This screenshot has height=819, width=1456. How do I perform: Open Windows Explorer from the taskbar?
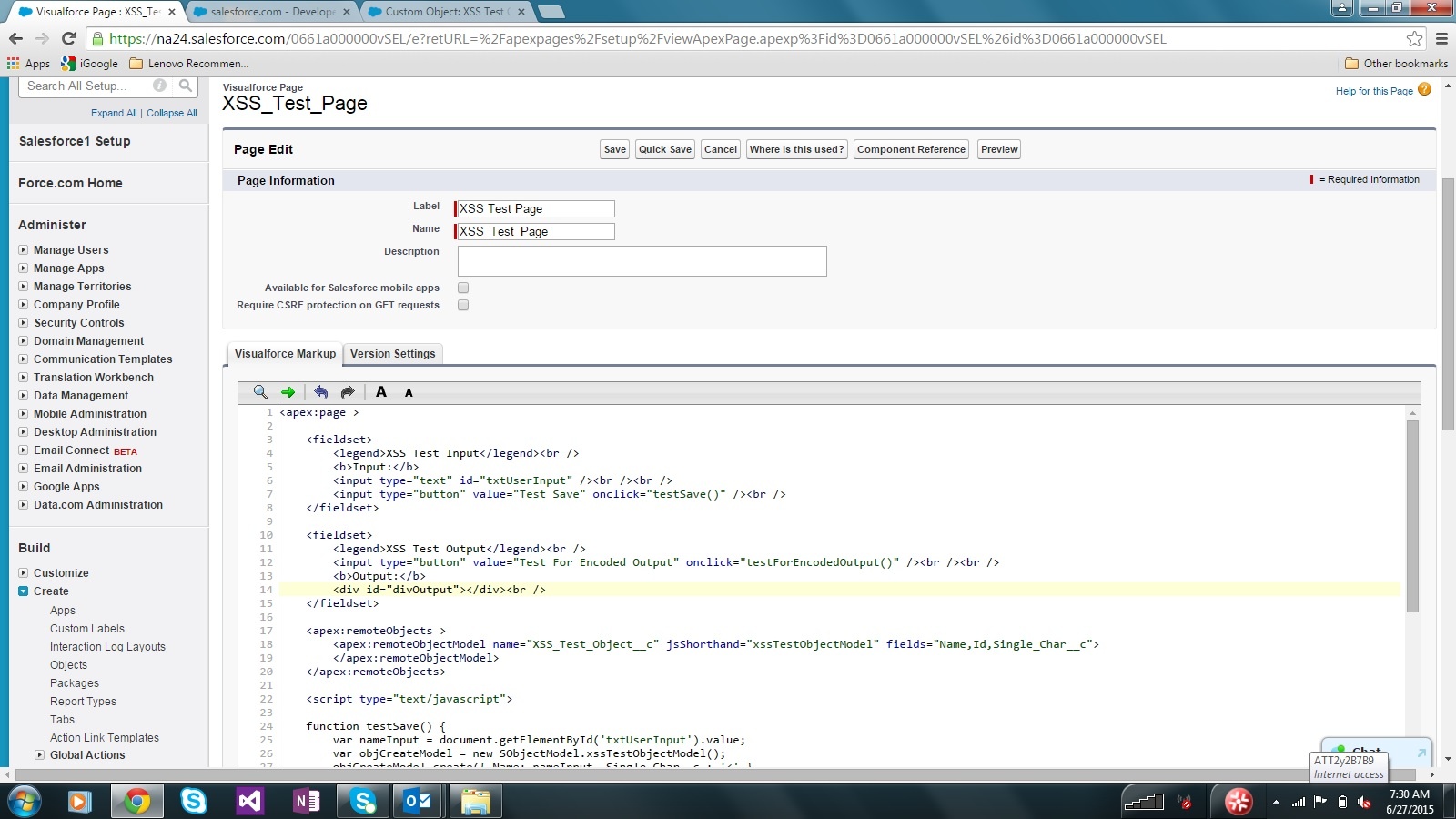pos(475,801)
